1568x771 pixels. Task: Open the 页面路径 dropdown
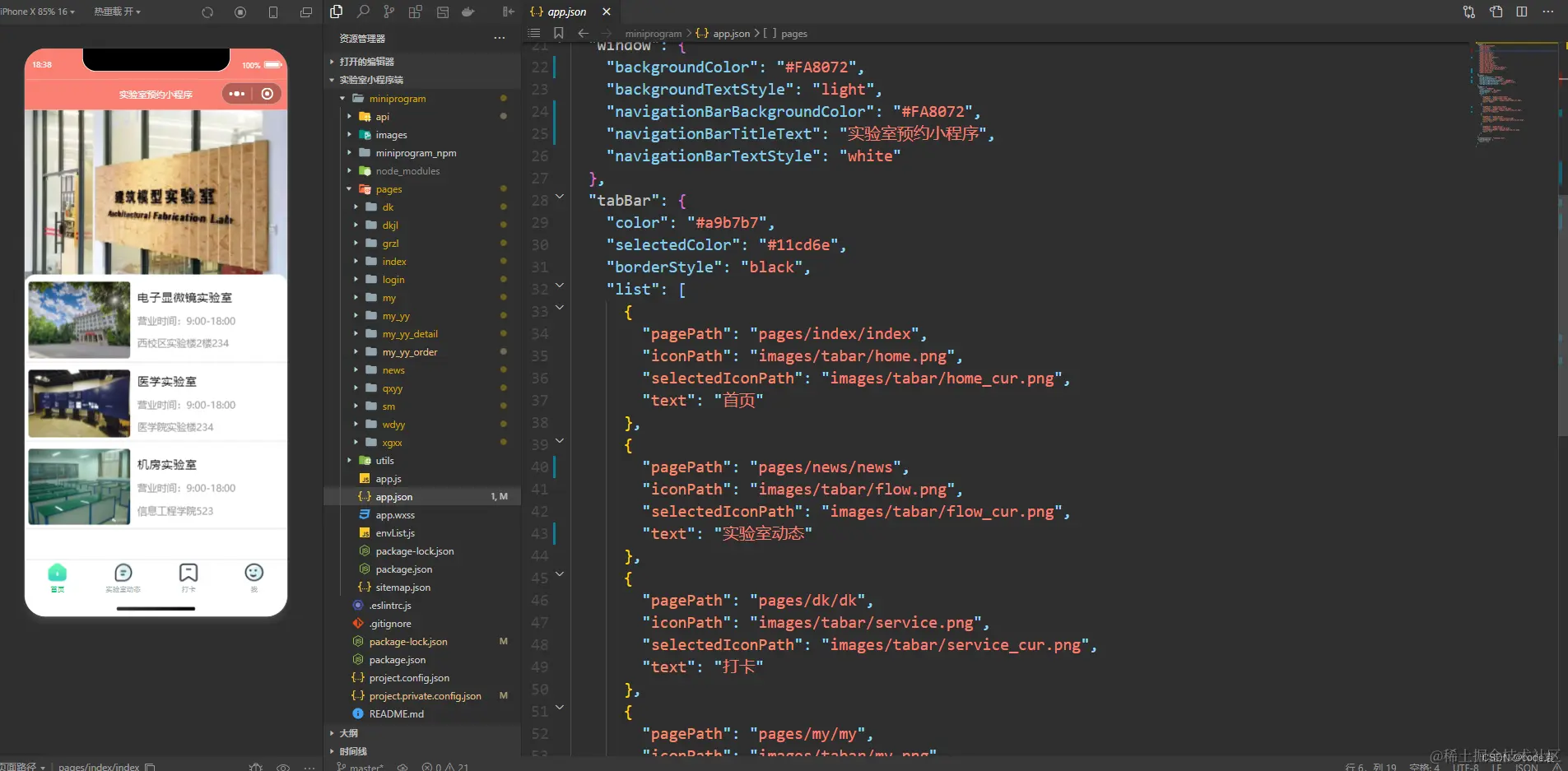tap(23, 767)
